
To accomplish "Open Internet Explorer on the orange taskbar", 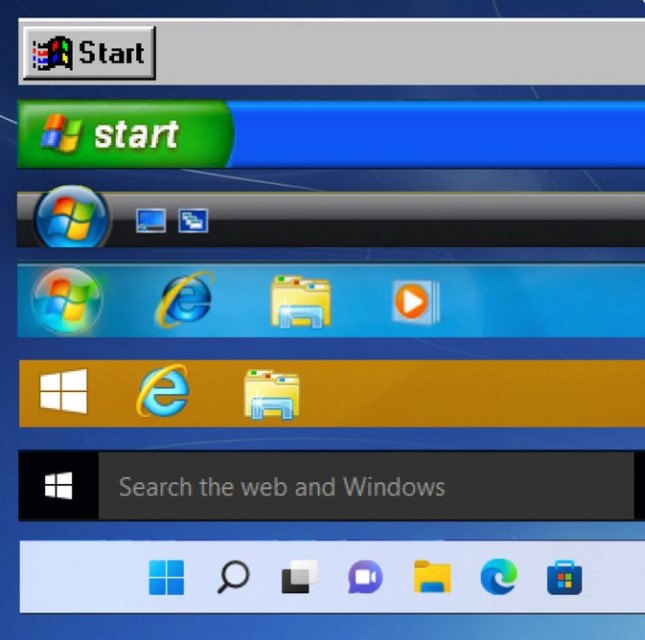I will point(163,391).
